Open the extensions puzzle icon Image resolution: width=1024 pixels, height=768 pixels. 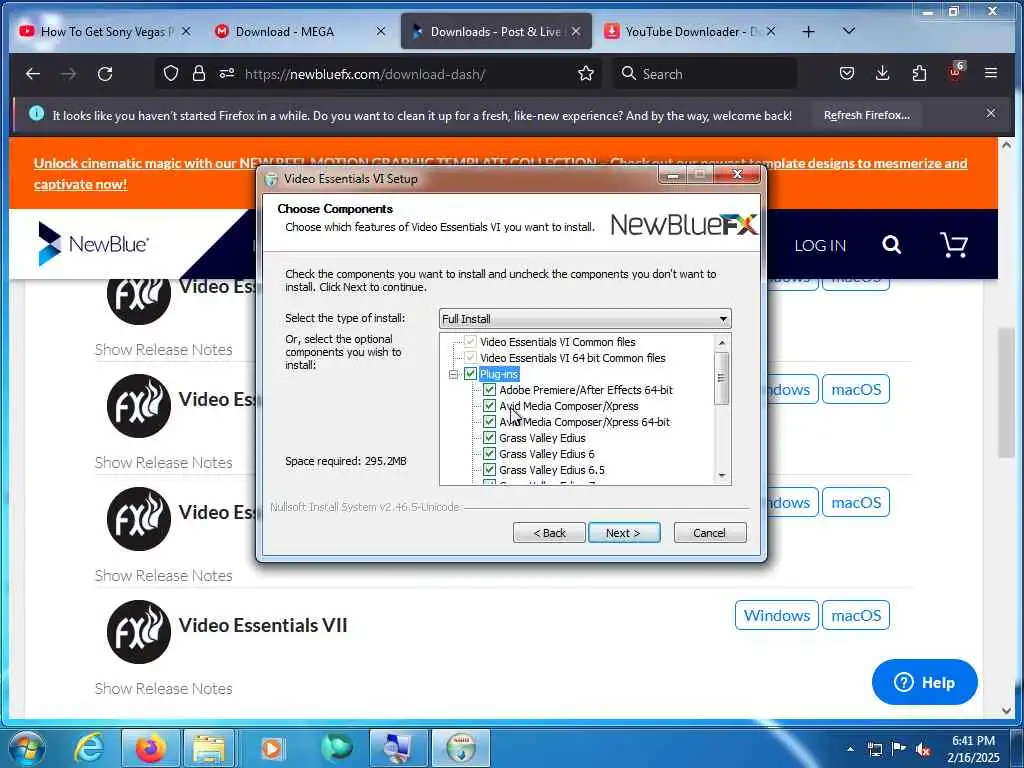point(919,74)
